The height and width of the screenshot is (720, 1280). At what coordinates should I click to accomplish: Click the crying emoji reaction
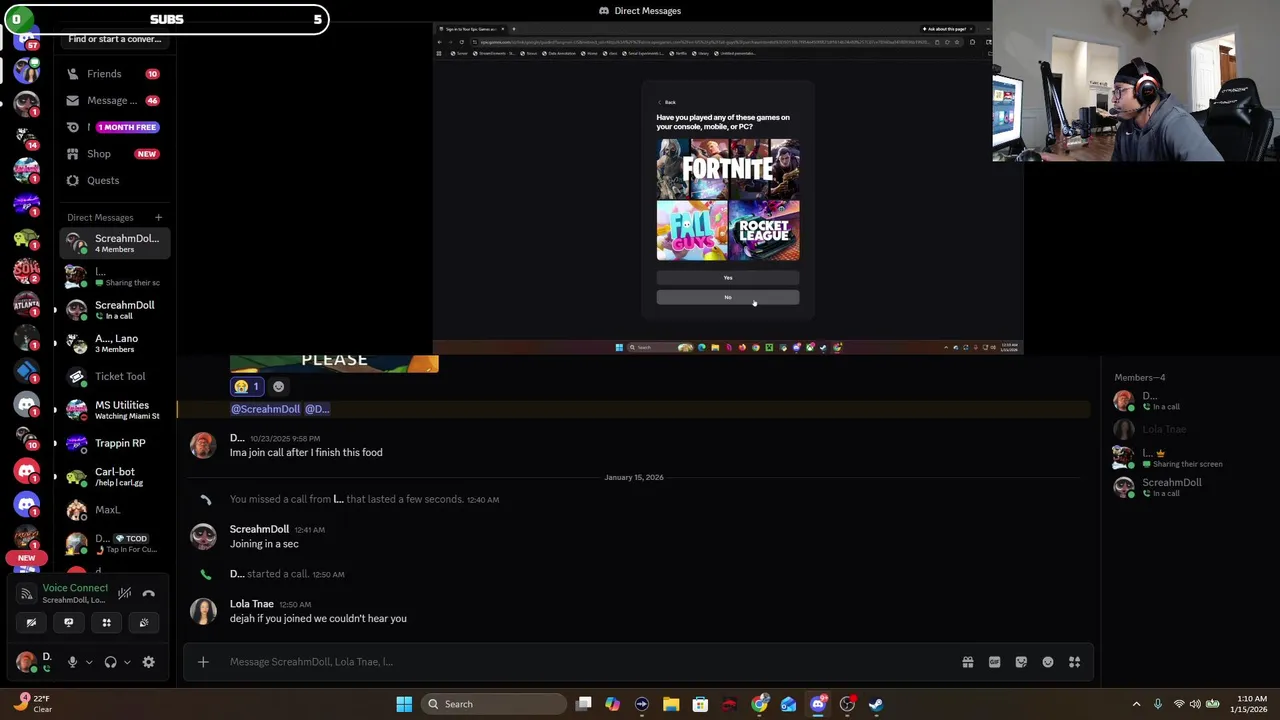(247, 386)
